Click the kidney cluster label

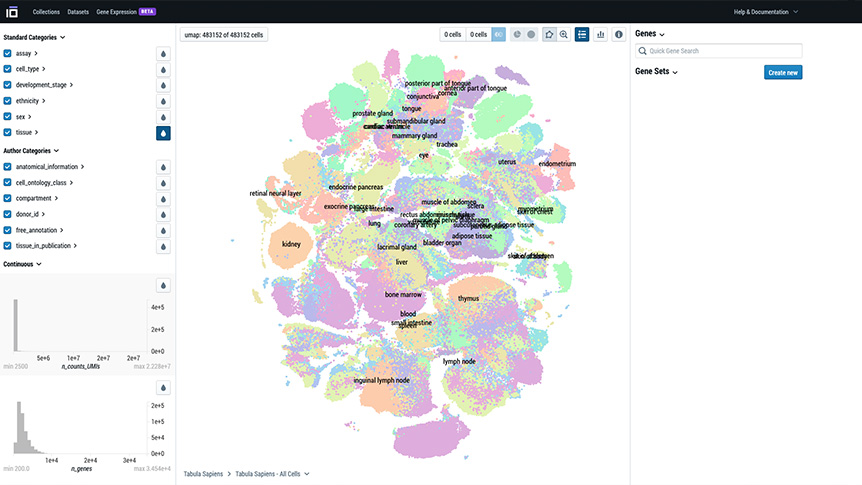pos(291,244)
